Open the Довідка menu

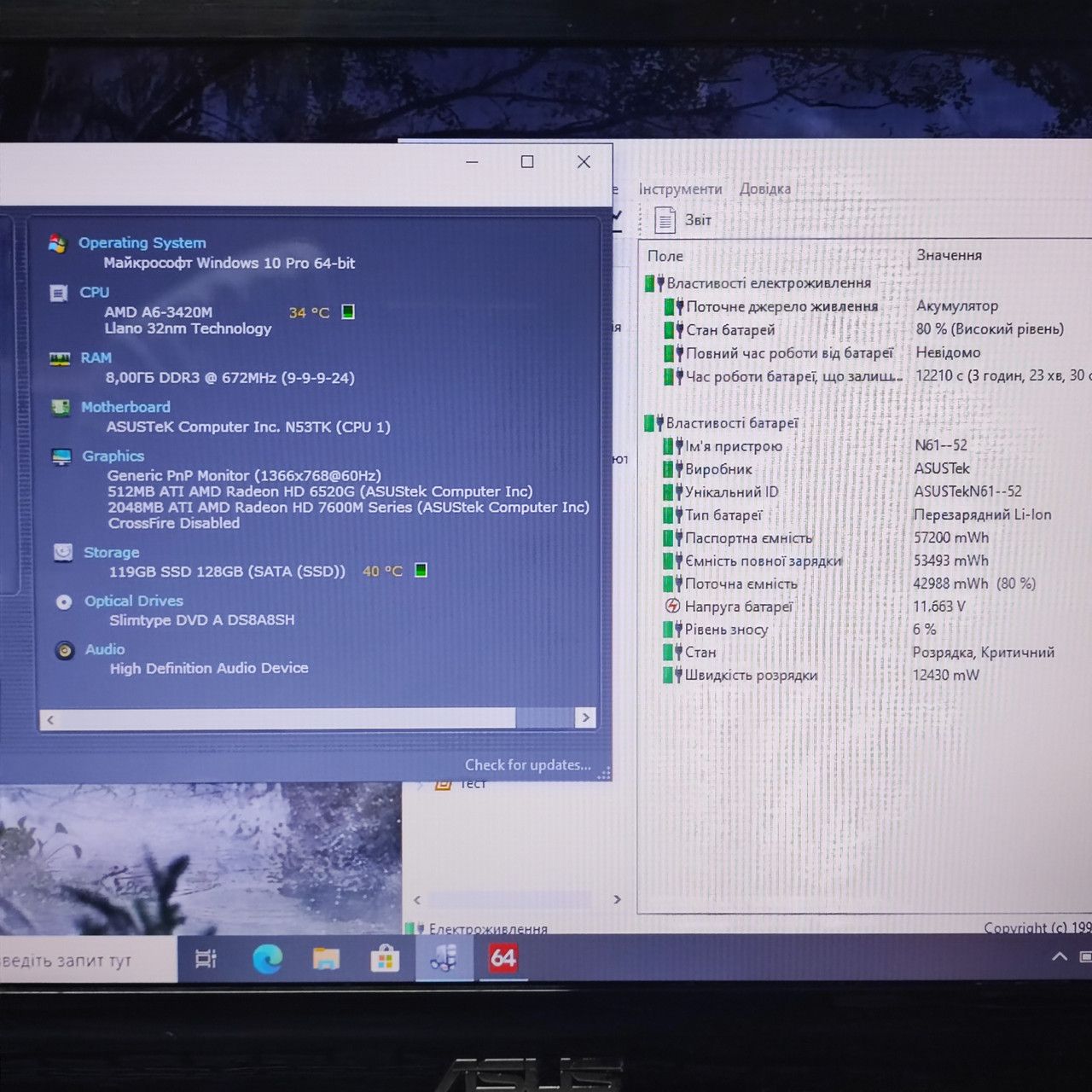[765, 189]
